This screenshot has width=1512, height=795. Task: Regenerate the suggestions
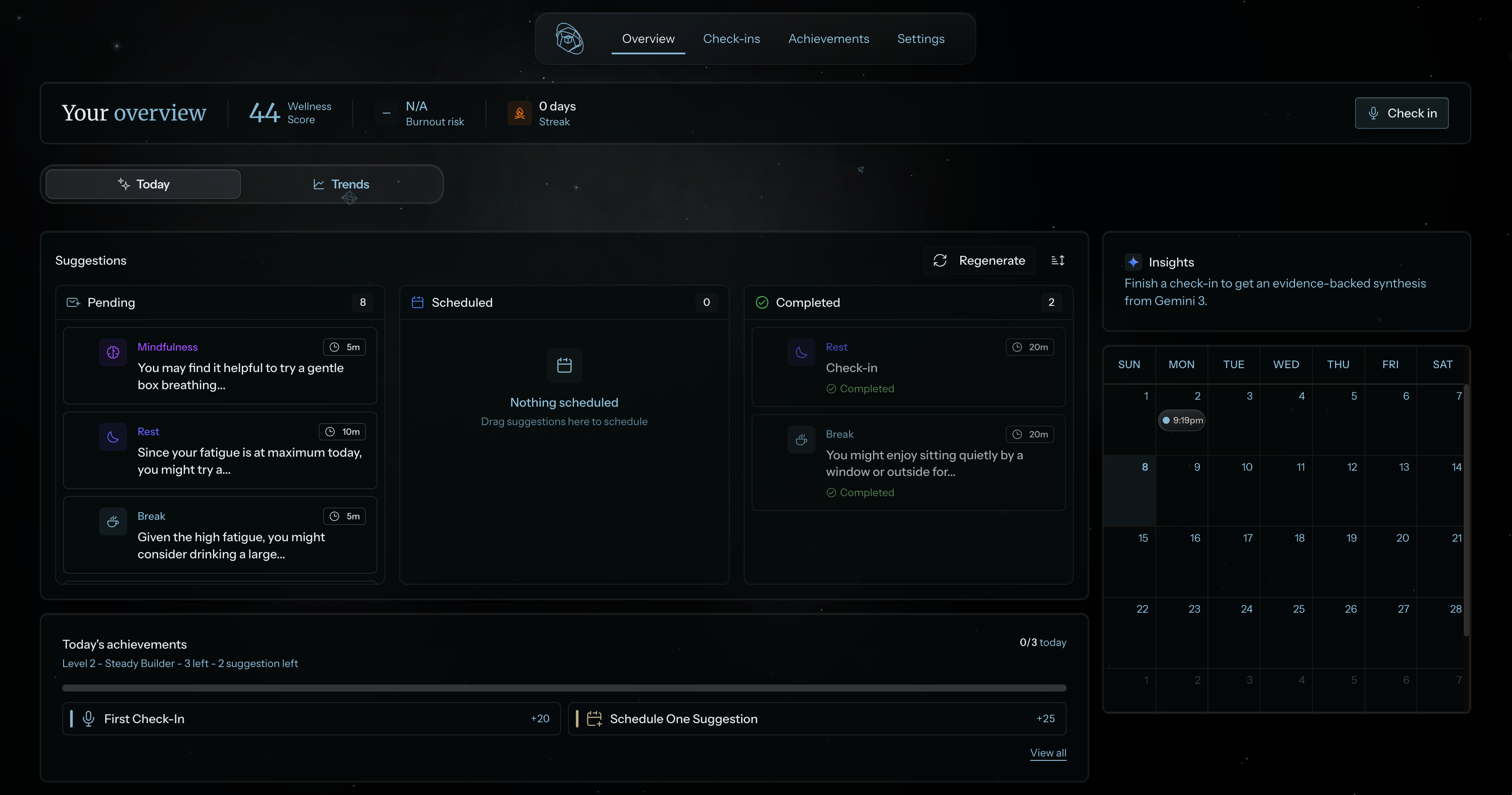tap(979, 260)
